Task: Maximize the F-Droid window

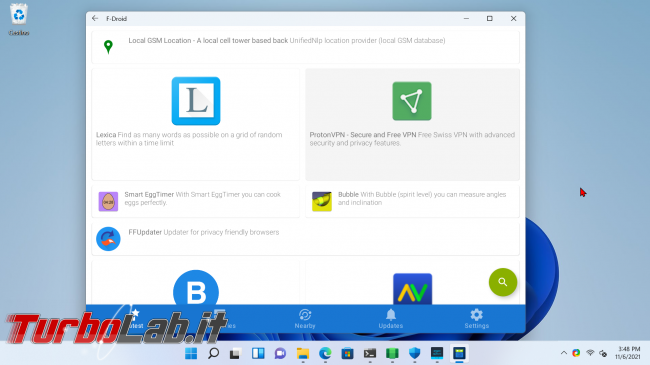Action: (490, 18)
